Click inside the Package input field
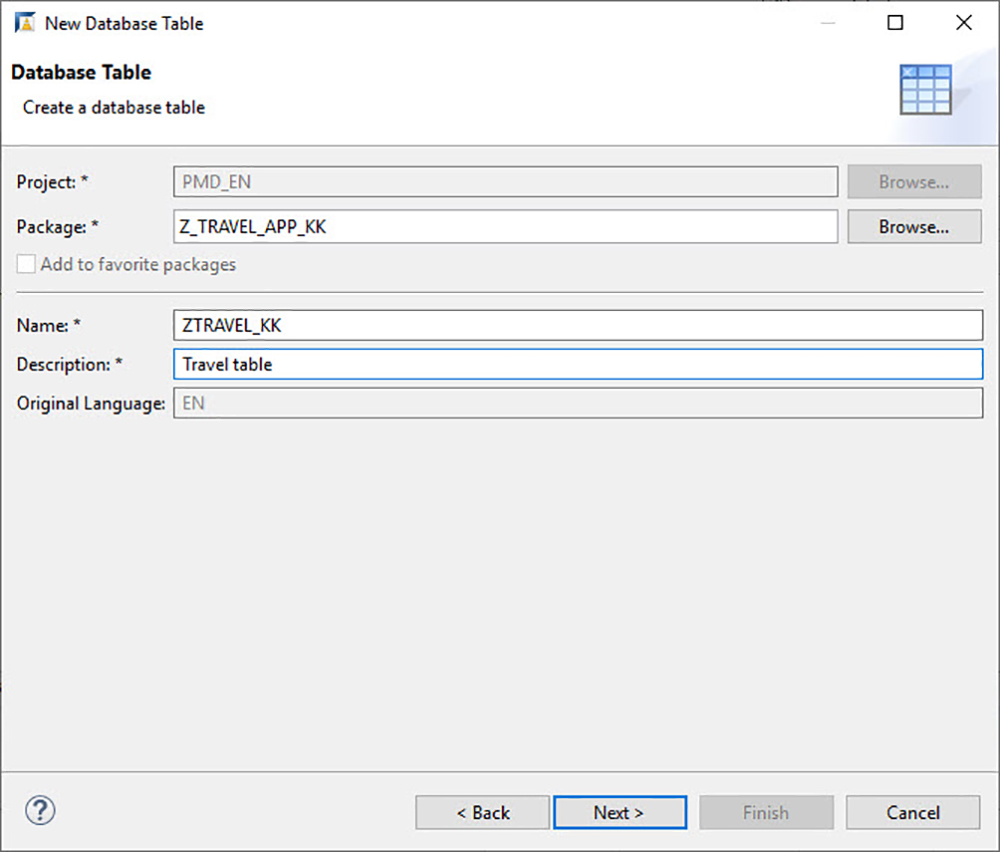 [500, 226]
